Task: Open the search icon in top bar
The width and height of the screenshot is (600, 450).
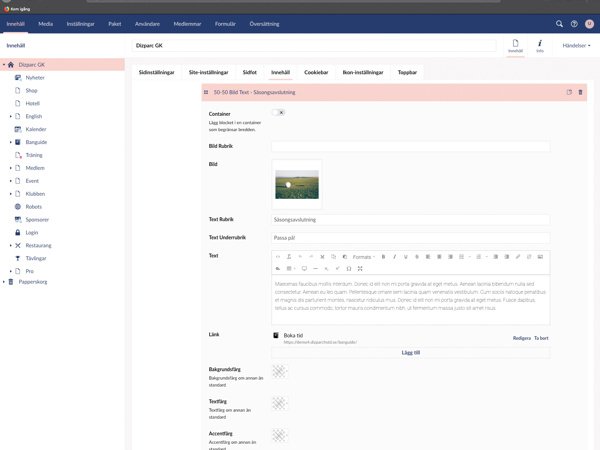Action: coord(559,23)
